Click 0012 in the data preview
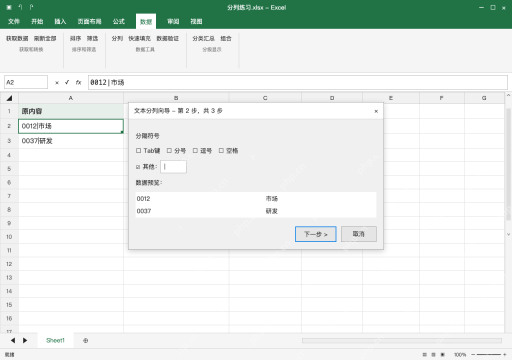 pyautogui.click(x=143, y=199)
